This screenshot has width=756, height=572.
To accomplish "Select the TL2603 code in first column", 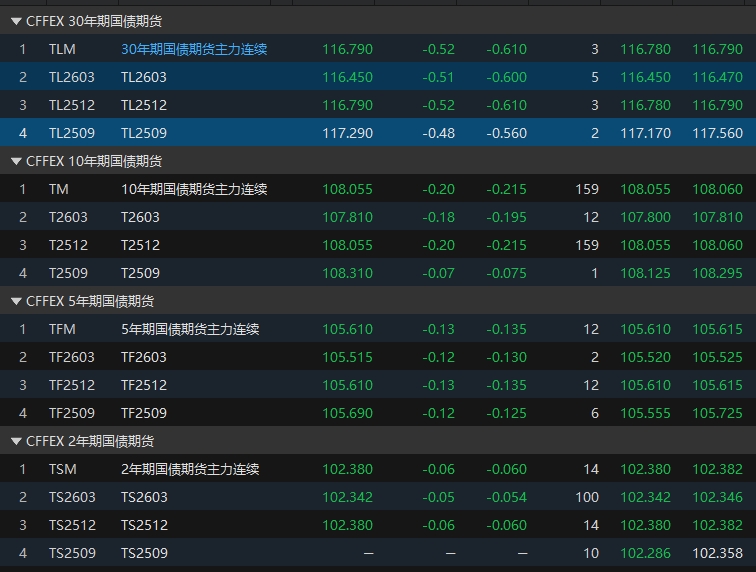I will tap(72, 77).
